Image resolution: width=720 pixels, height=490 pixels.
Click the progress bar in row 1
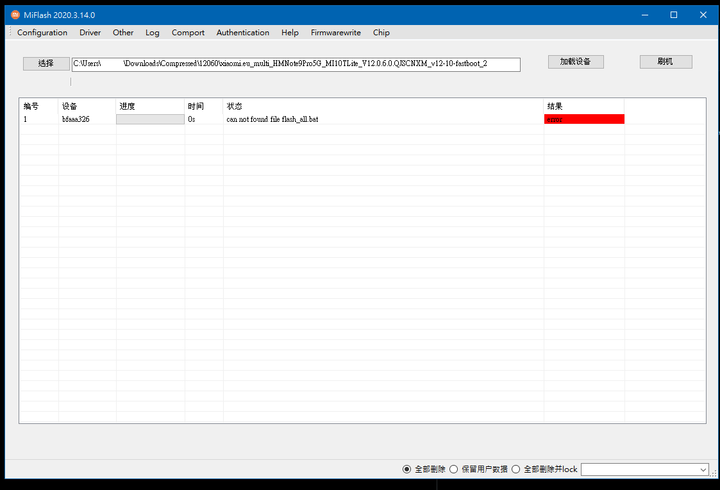(150, 119)
